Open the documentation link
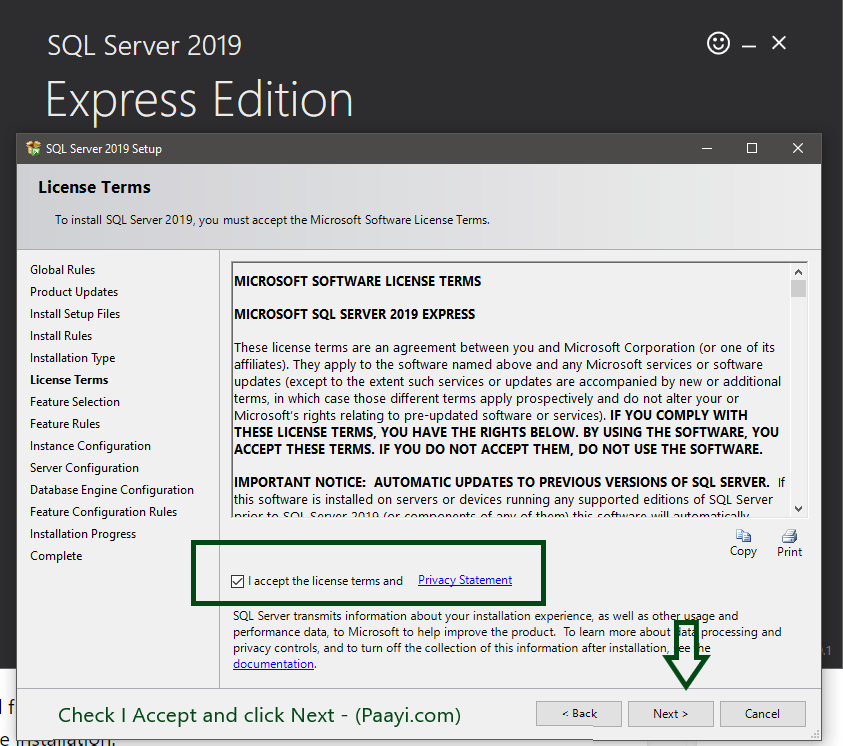 (273, 663)
